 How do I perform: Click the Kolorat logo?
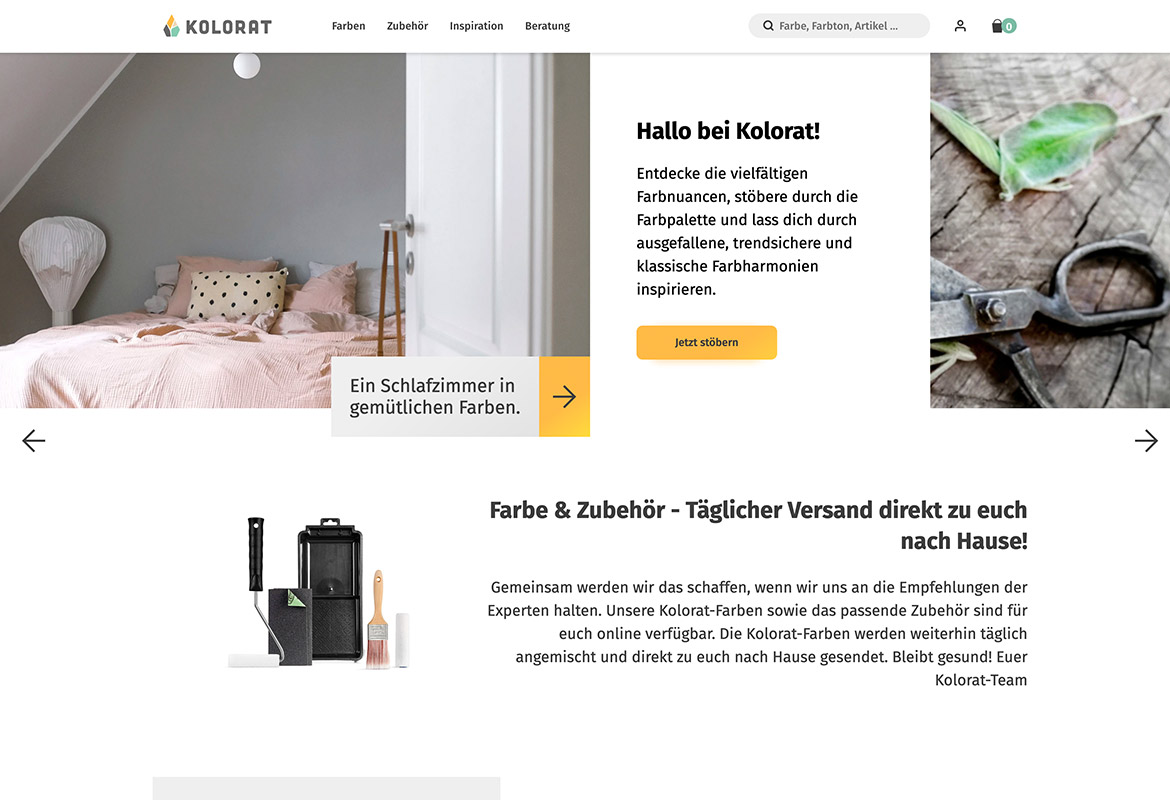pos(217,26)
